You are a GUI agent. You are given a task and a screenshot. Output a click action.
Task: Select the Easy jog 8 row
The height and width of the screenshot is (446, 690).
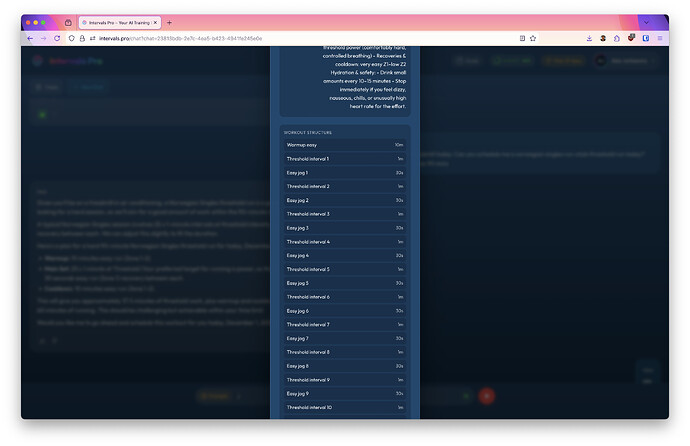345,366
